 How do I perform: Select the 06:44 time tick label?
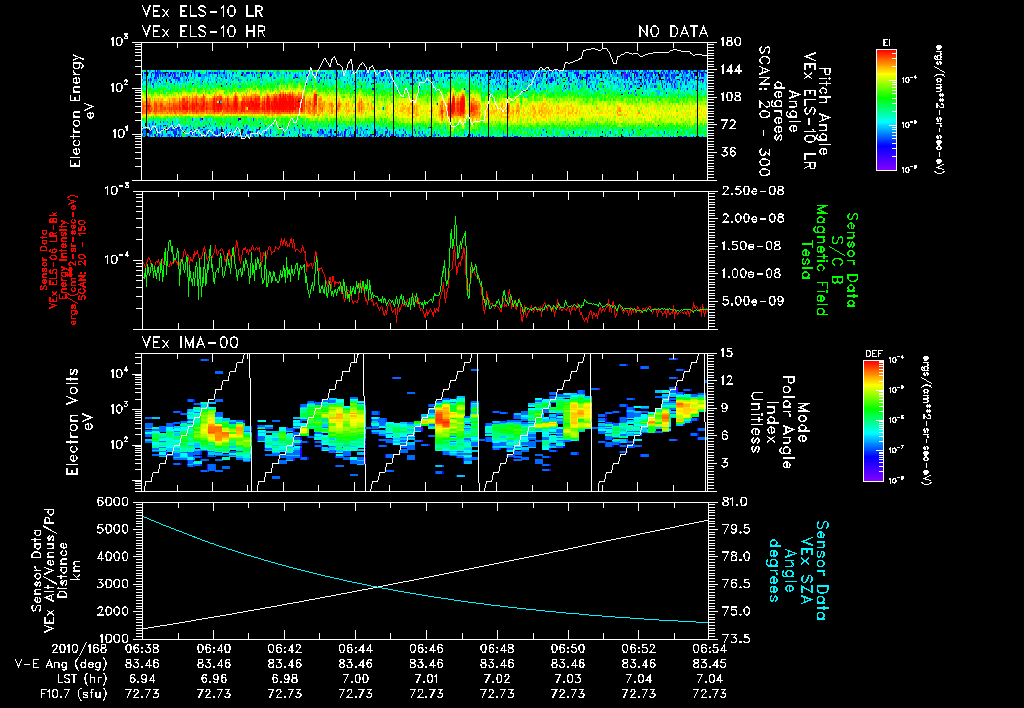tap(355, 651)
